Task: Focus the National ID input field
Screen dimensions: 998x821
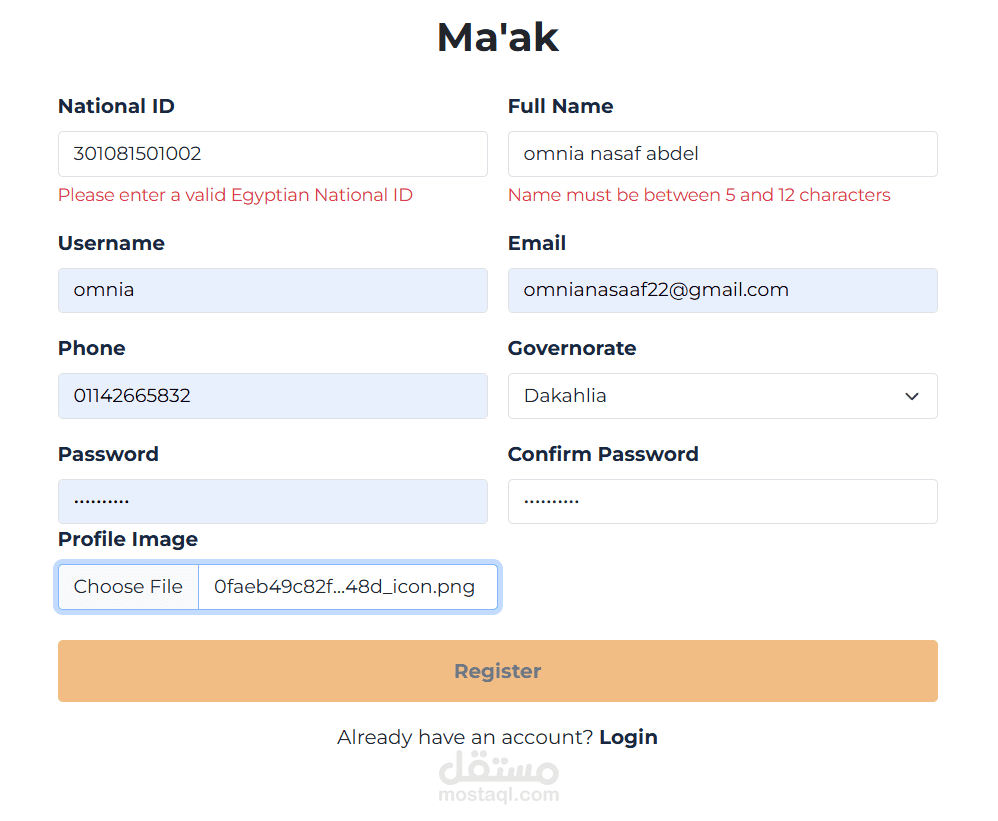Action: 272,154
